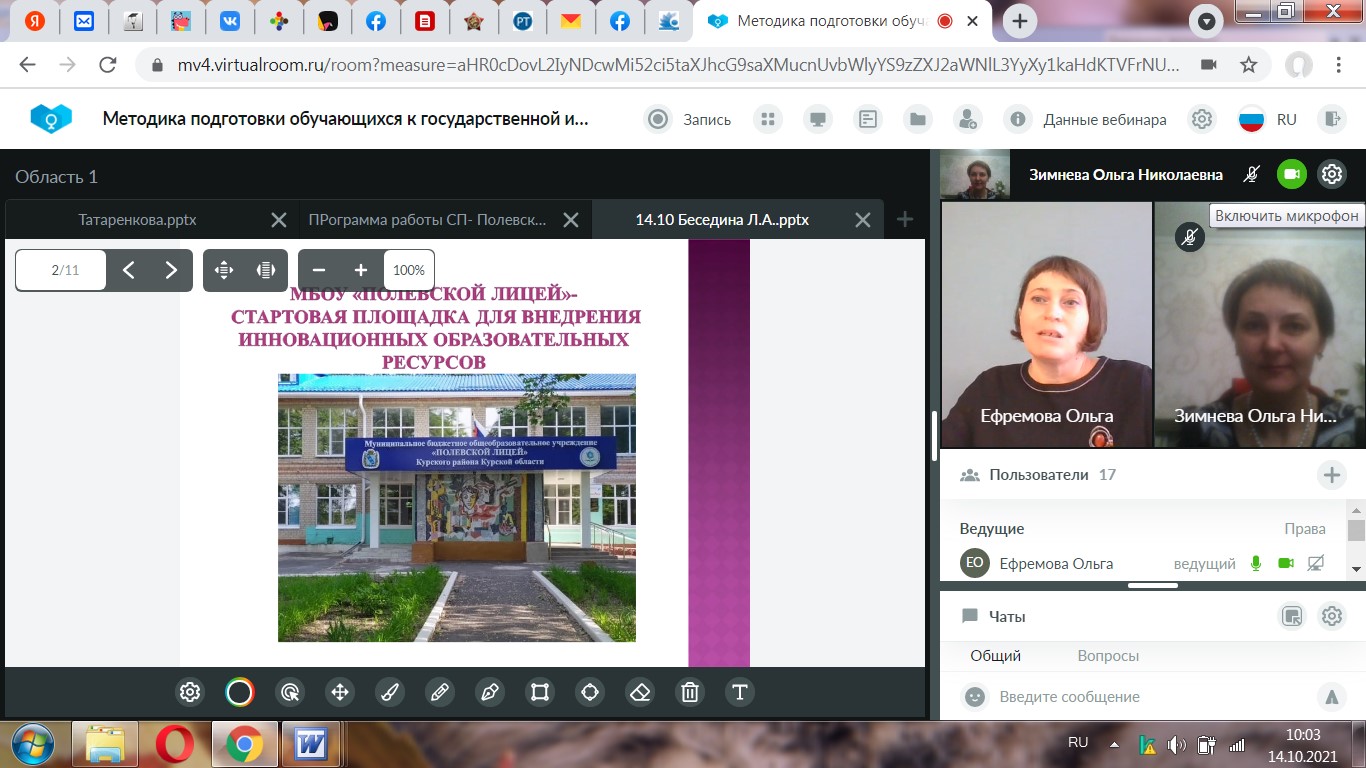1366x768 pixels.
Task: Click the invite participant icon
Action: click(967, 119)
